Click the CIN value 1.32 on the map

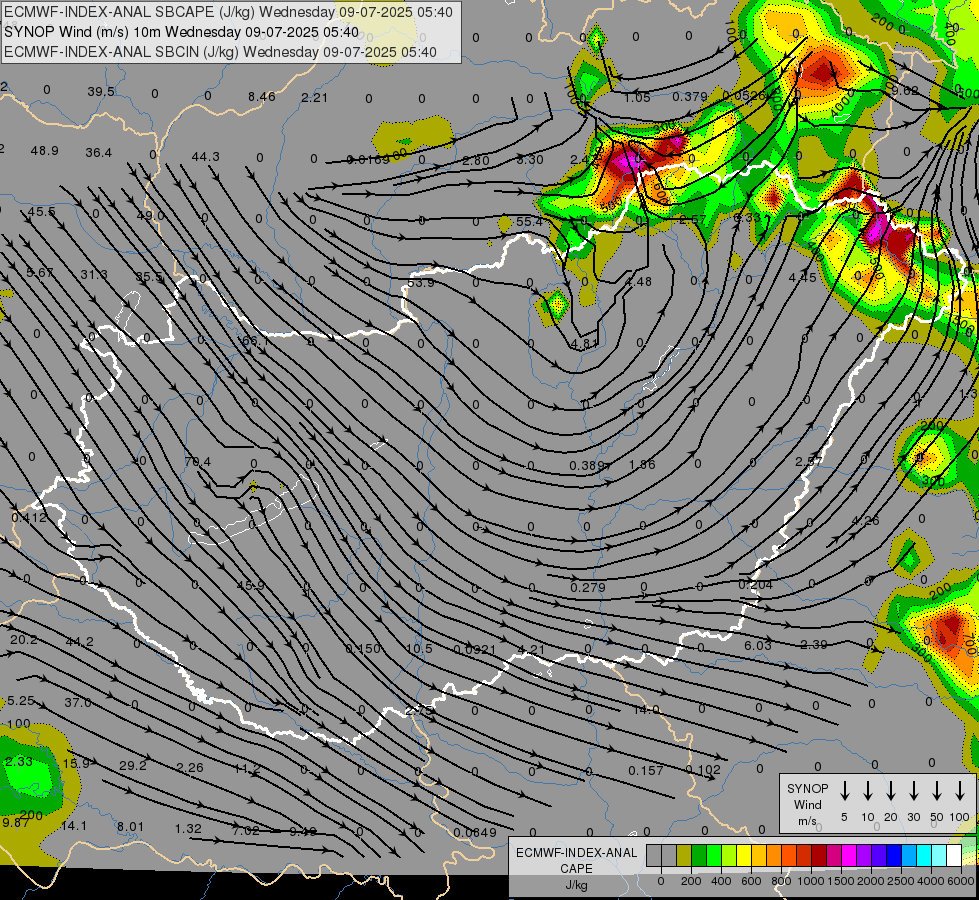click(x=188, y=828)
